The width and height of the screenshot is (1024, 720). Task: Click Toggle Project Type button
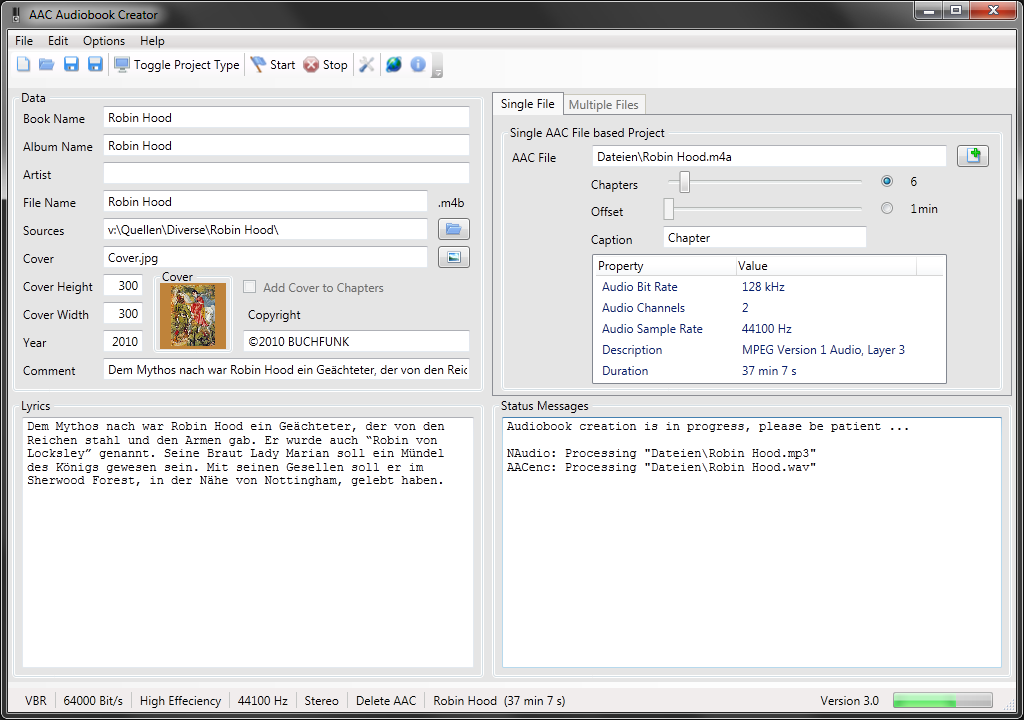click(x=177, y=65)
